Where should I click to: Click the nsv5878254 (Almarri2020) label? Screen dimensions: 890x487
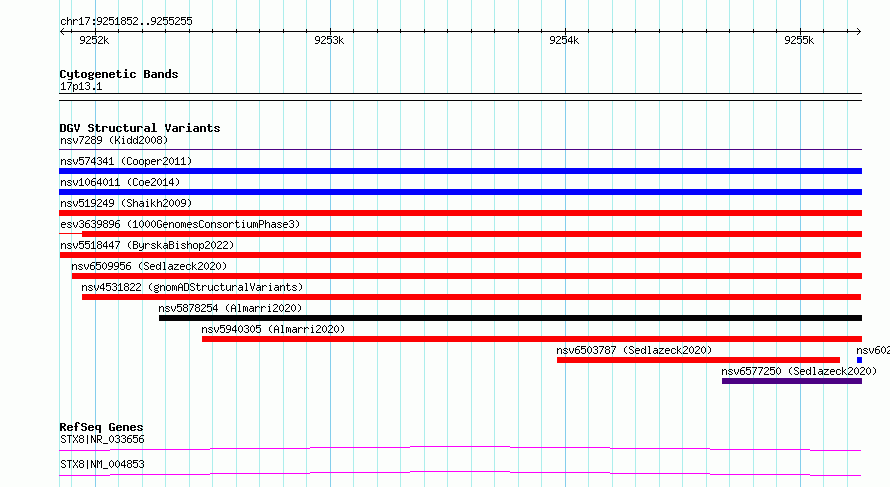[x=230, y=308]
